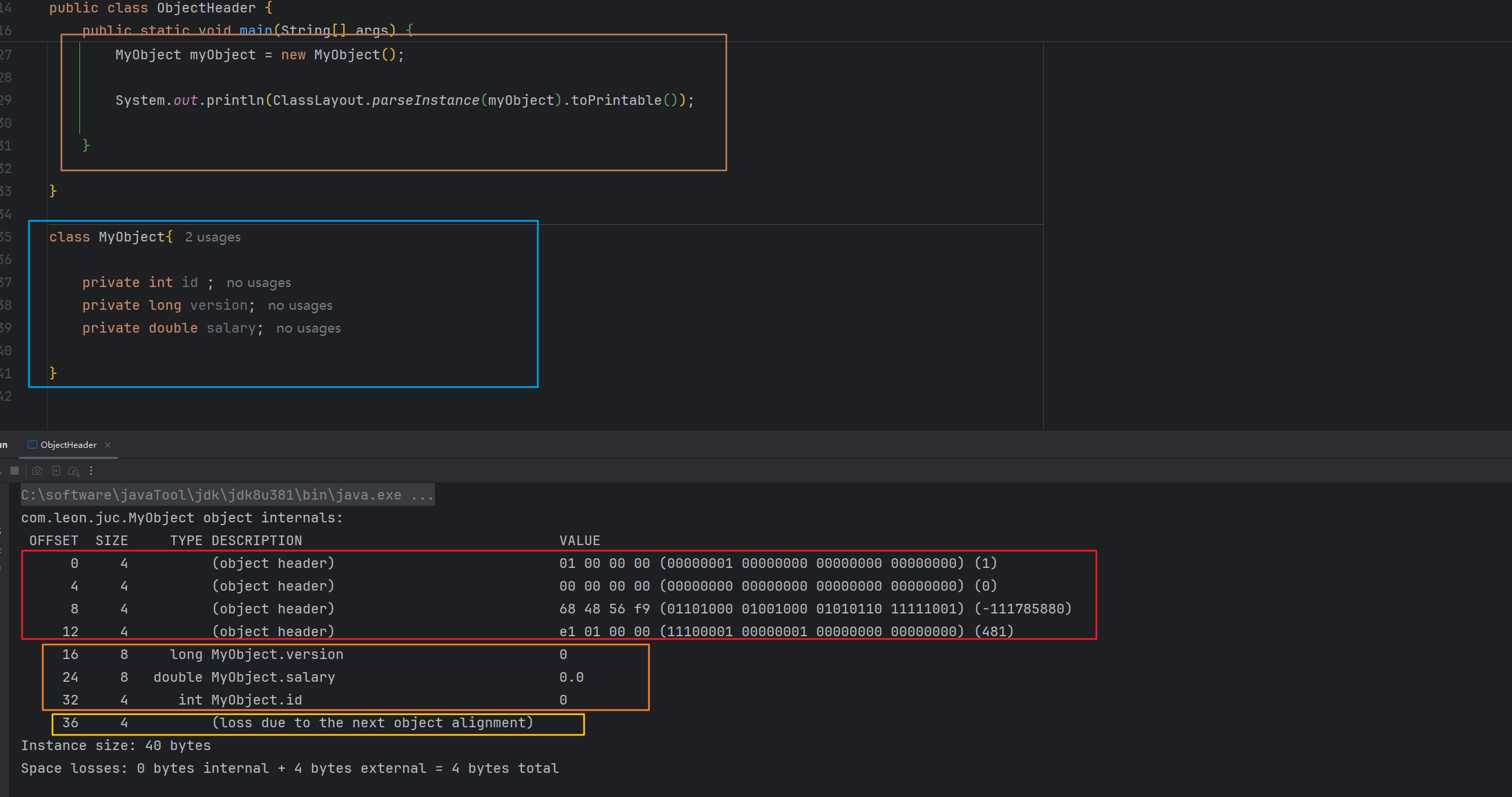
Task: Stop the running ObjectHeader process
Action: (14, 471)
